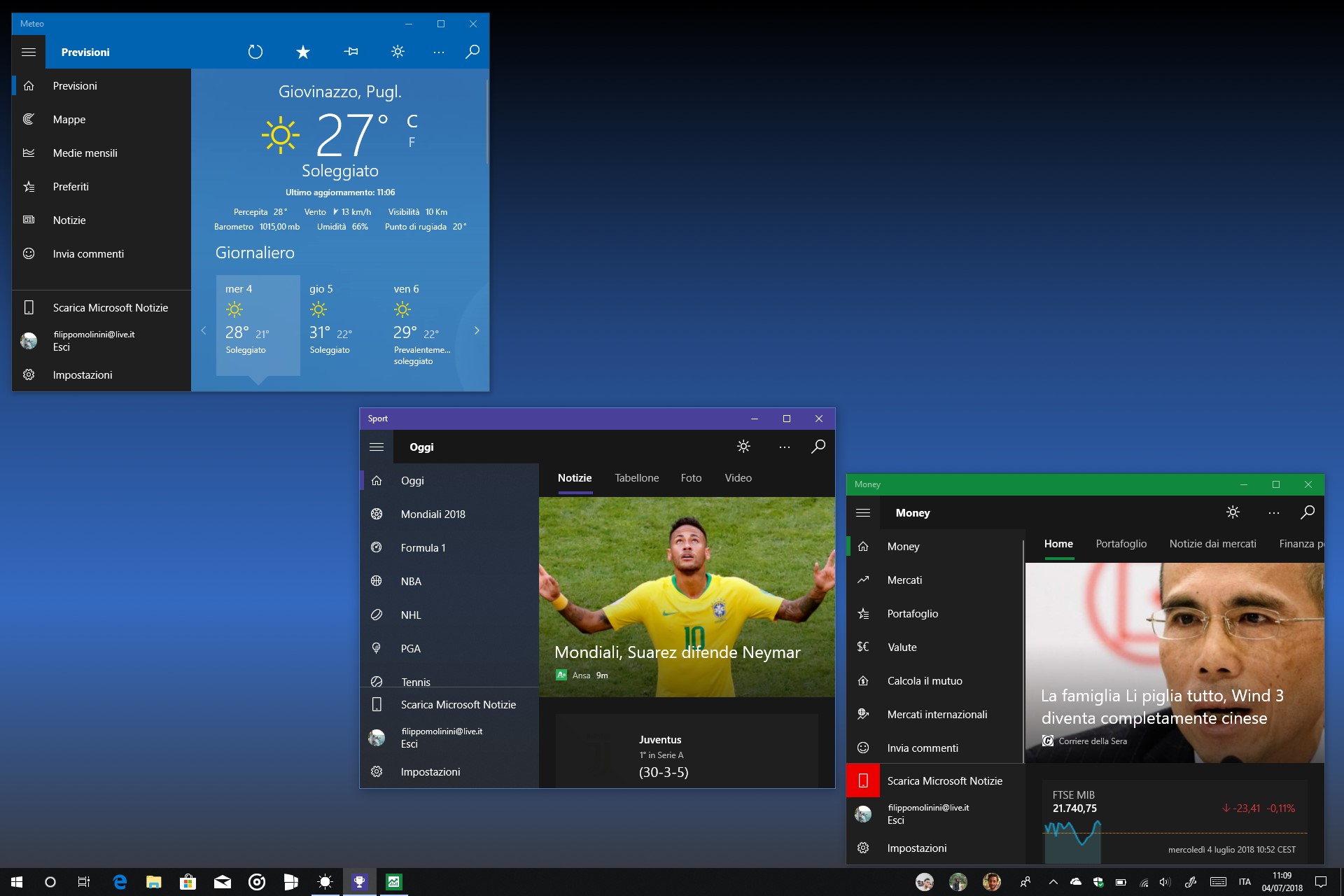Open Action Center notifications icon

(x=1321, y=882)
